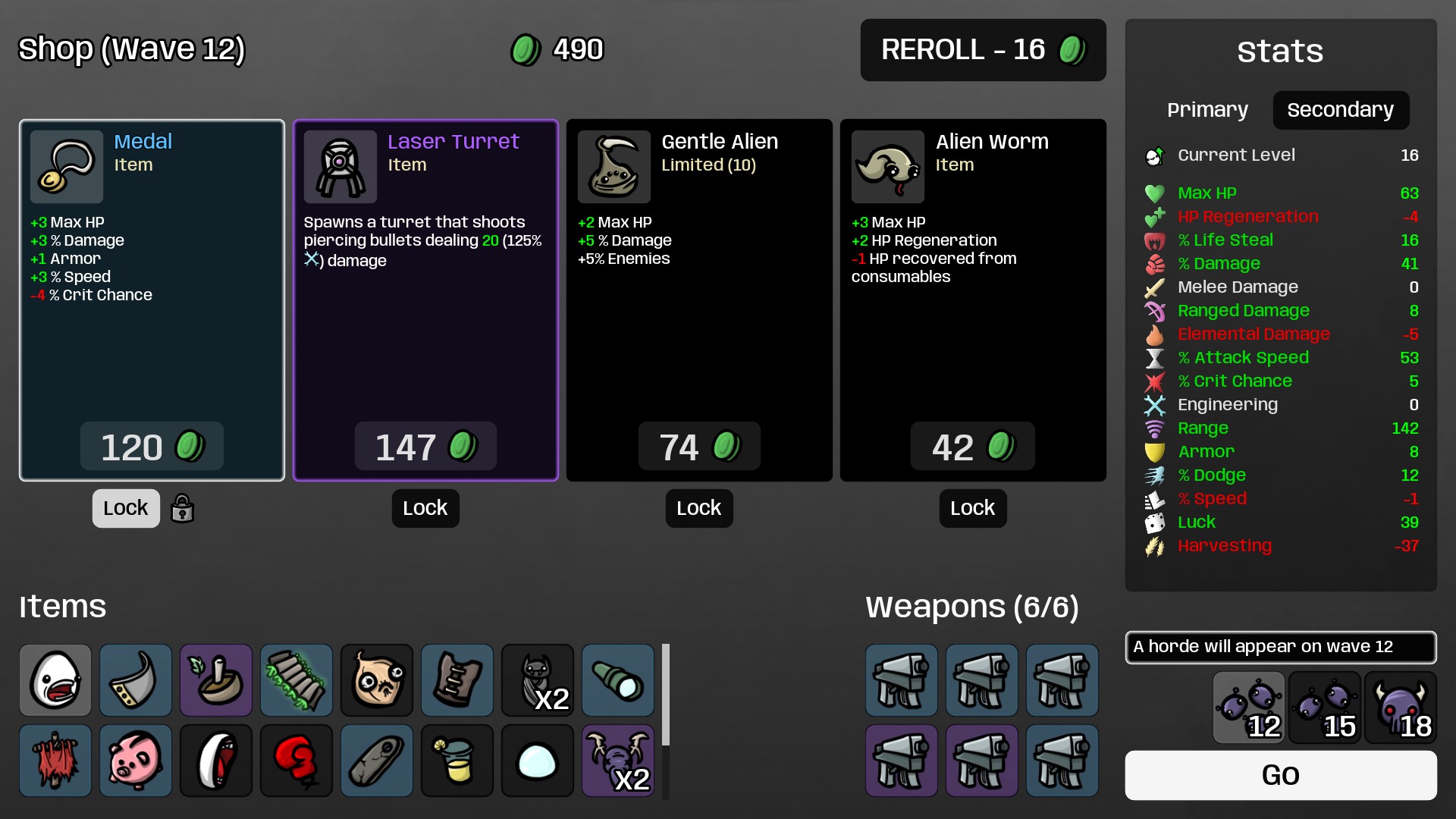This screenshot has width=1456, height=819.
Task: Select the Secondary stats tab
Action: click(x=1341, y=110)
